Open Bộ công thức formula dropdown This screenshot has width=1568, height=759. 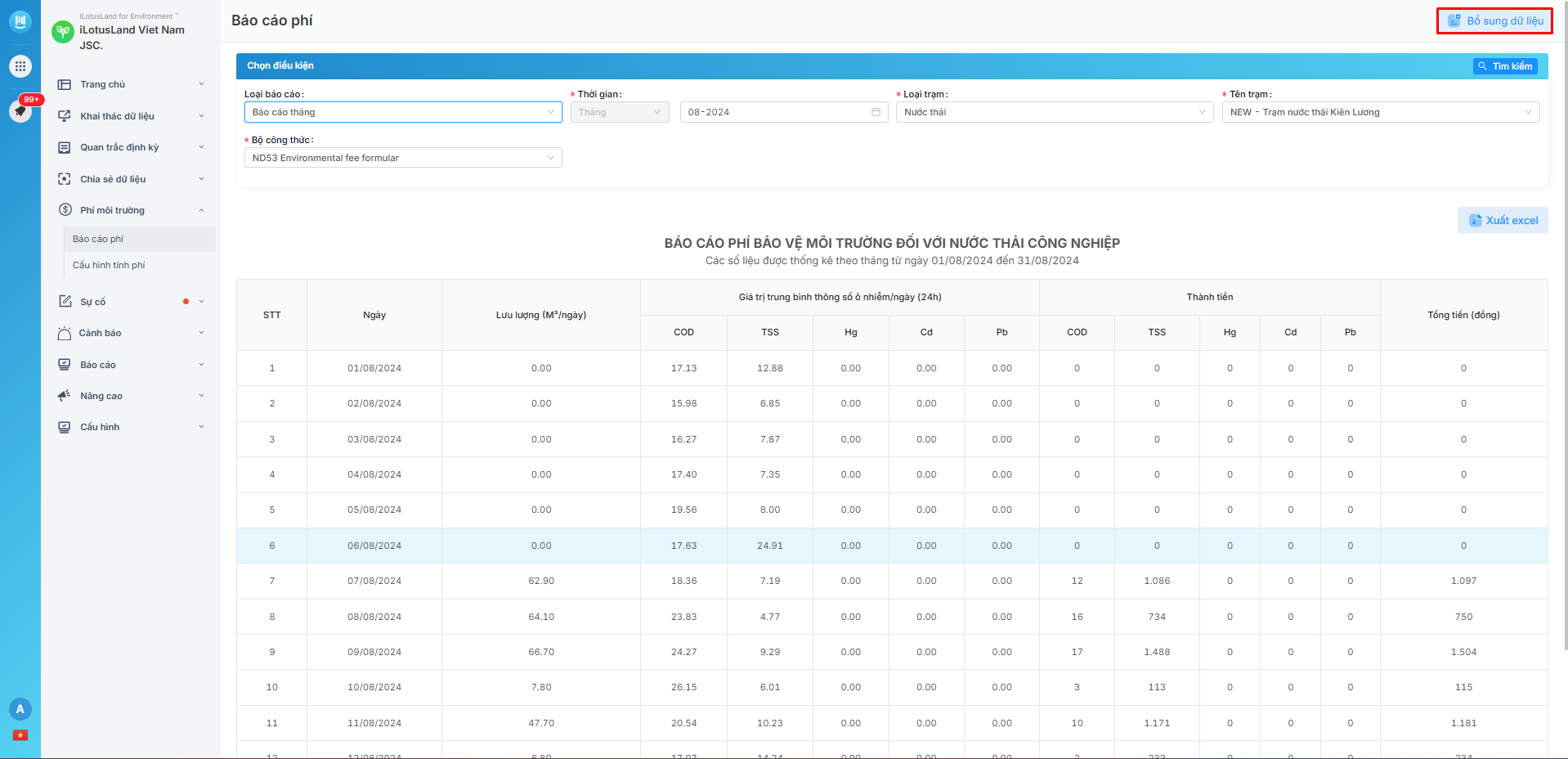pyautogui.click(x=403, y=158)
